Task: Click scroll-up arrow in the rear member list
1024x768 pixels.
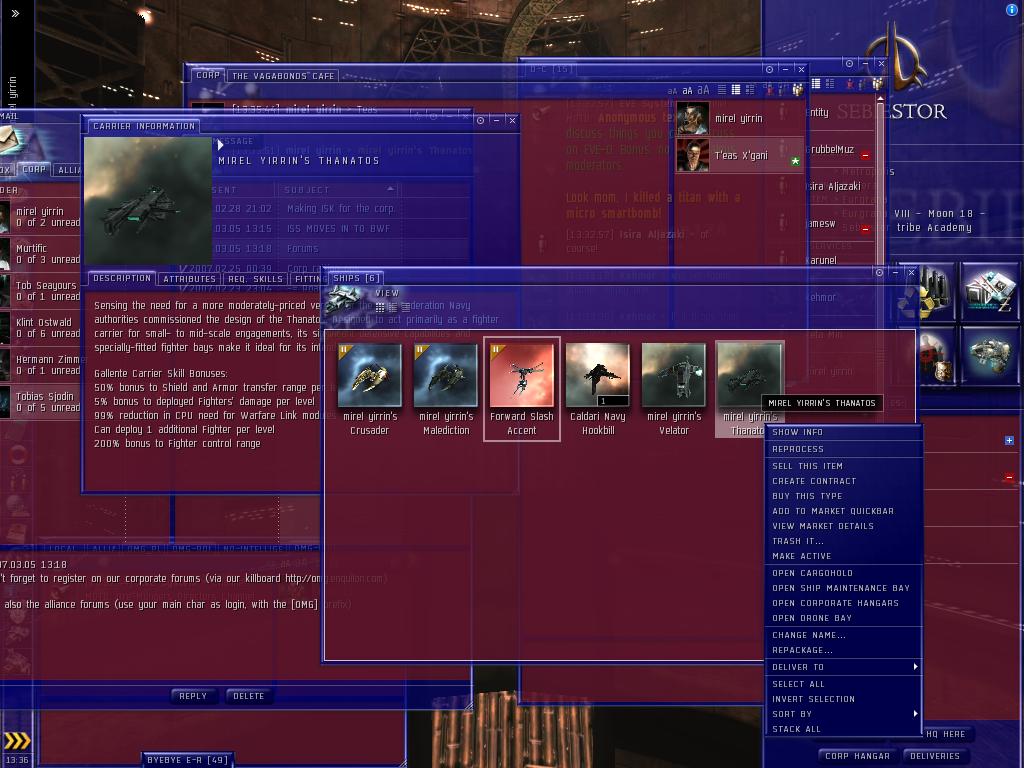Action: click(880, 99)
